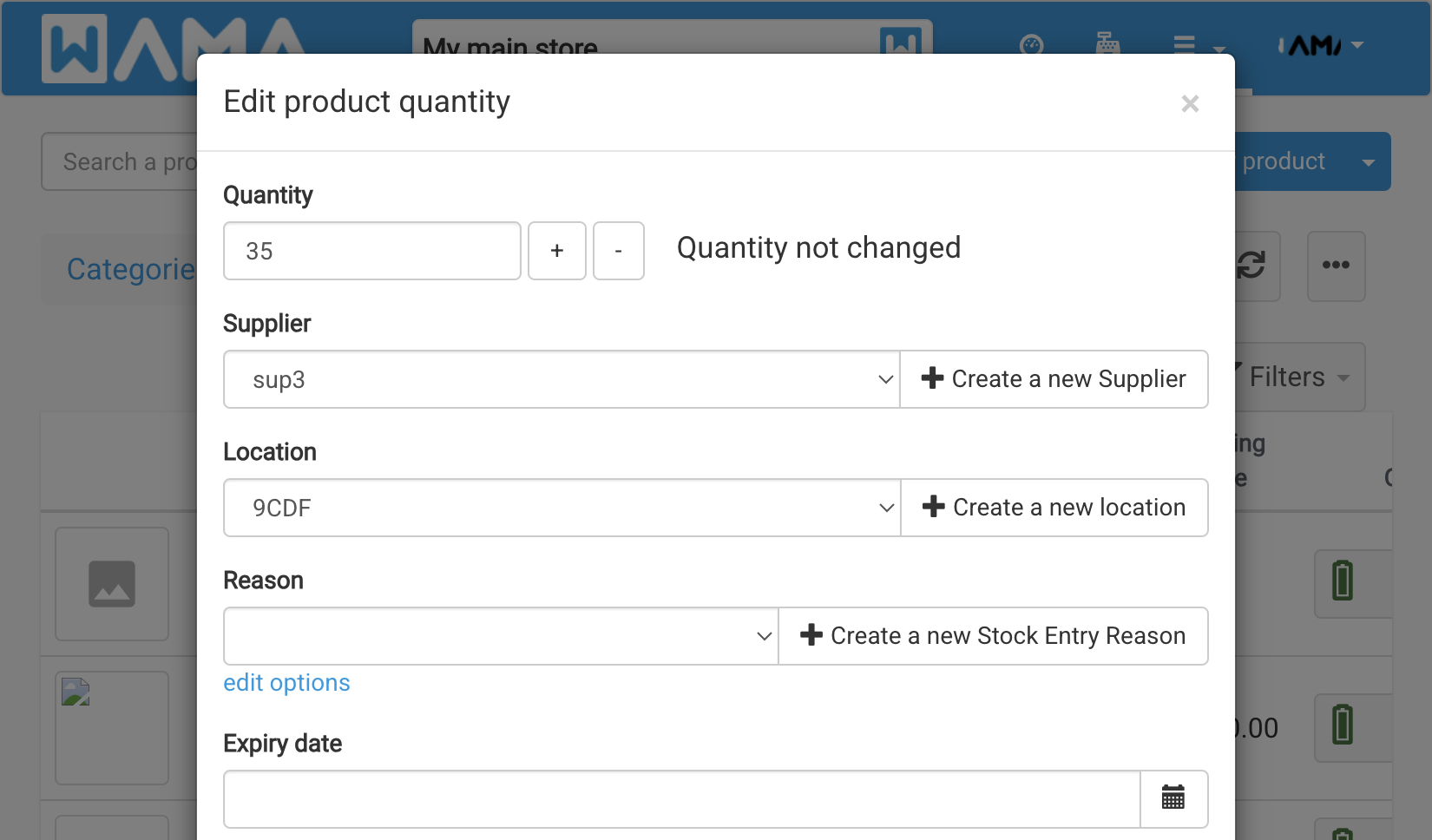This screenshot has height=840, width=1432.
Task: Open the empty Reason dropdown
Action: point(501,636)
